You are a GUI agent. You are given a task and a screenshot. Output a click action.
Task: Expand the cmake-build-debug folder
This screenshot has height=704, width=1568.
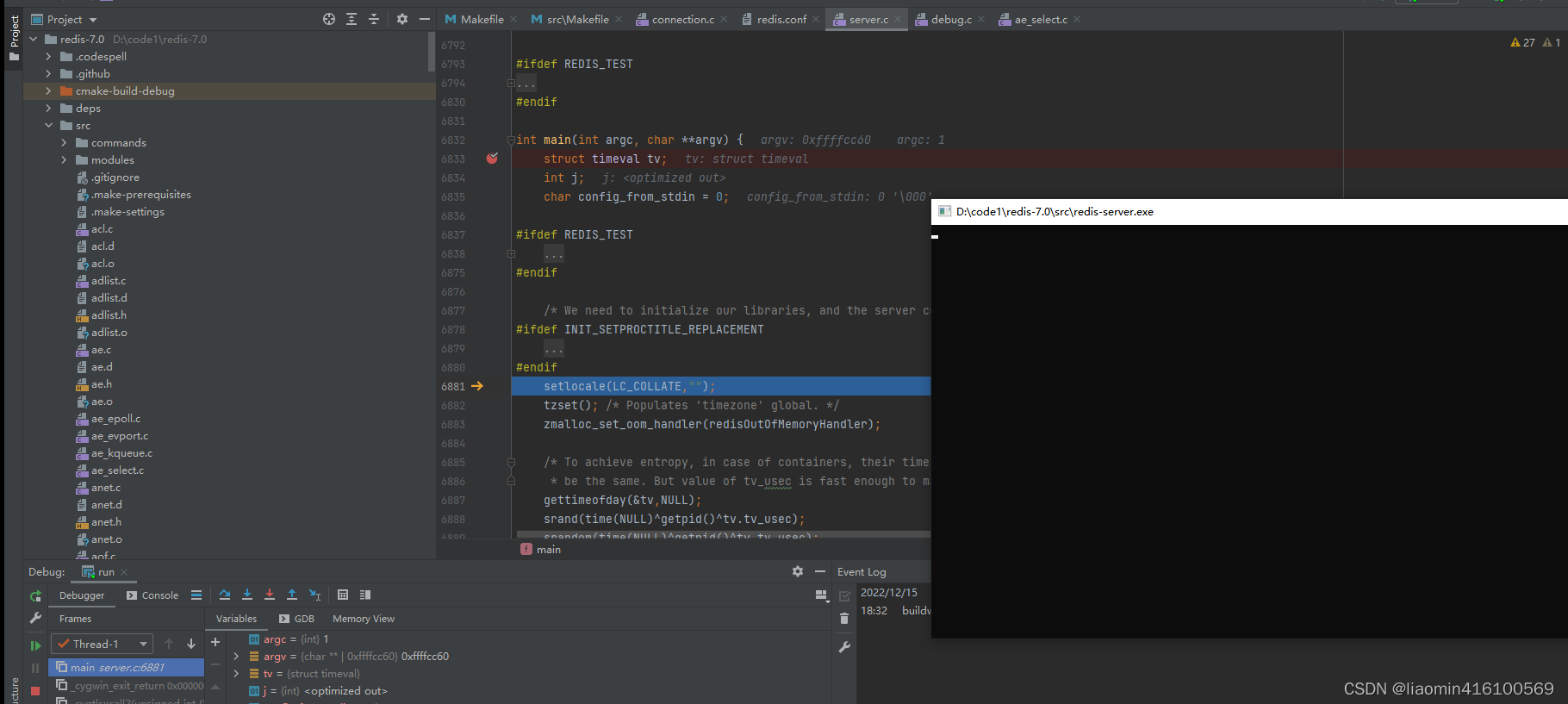[x=48, y=91]
